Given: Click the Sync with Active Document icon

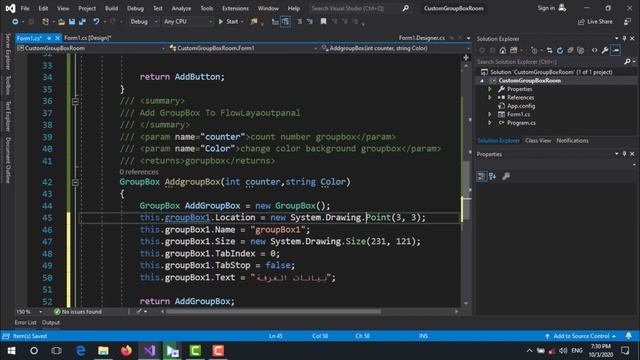Looking at the screenshot, I should 549,51.
